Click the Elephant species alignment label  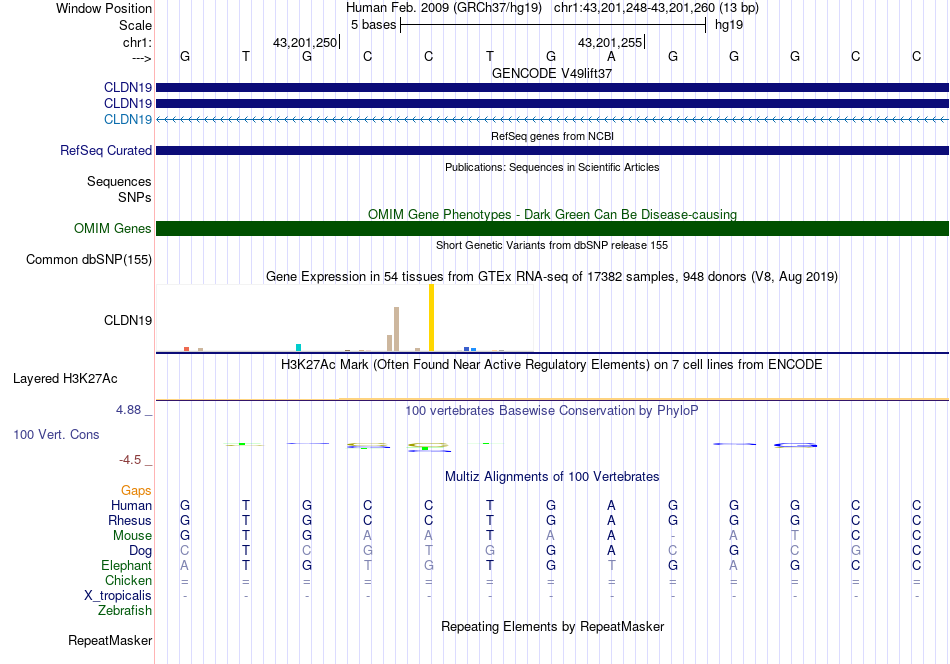click(x=126, y=565)
